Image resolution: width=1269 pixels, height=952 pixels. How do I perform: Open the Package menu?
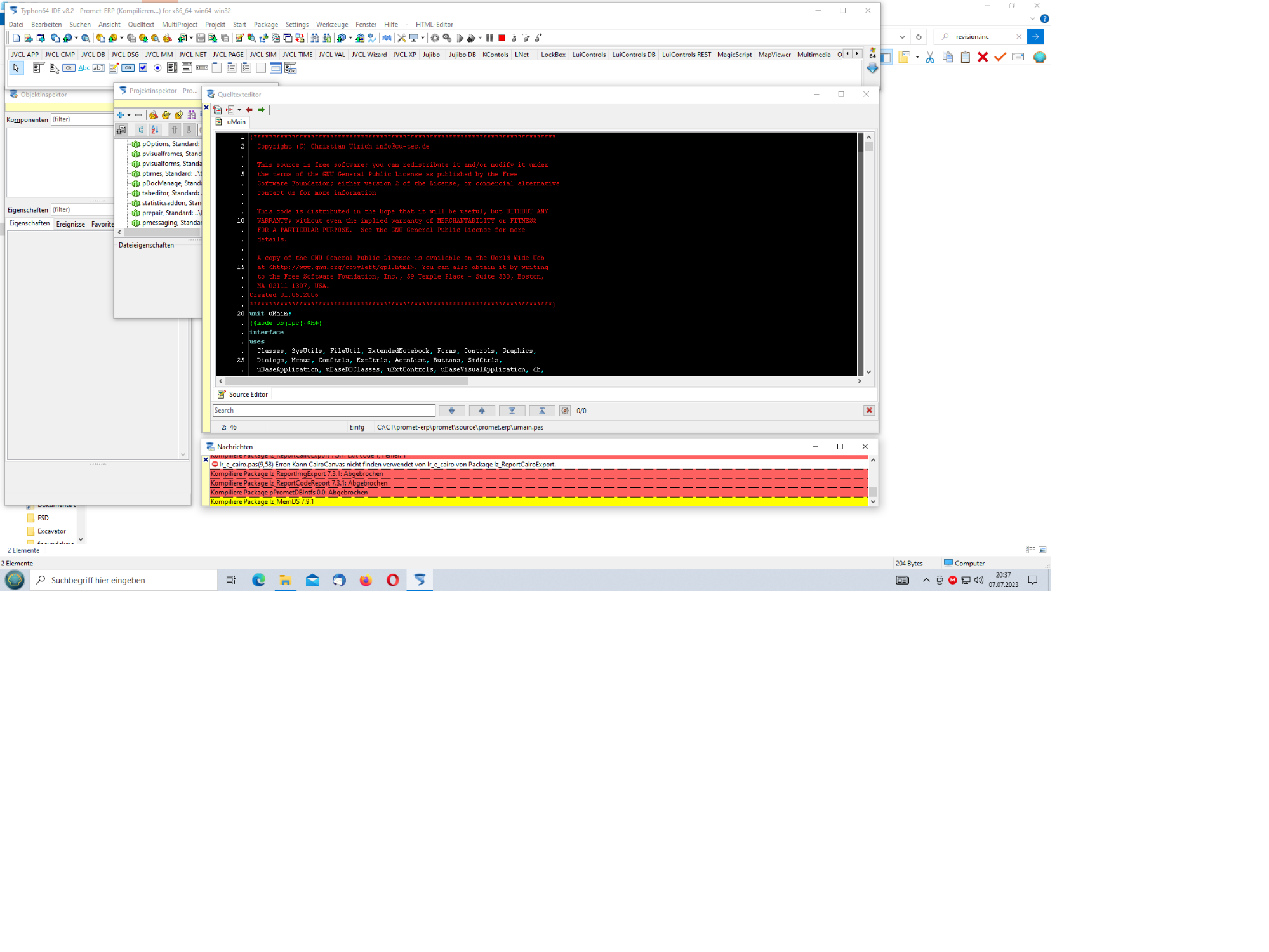(x=266, y=25)
